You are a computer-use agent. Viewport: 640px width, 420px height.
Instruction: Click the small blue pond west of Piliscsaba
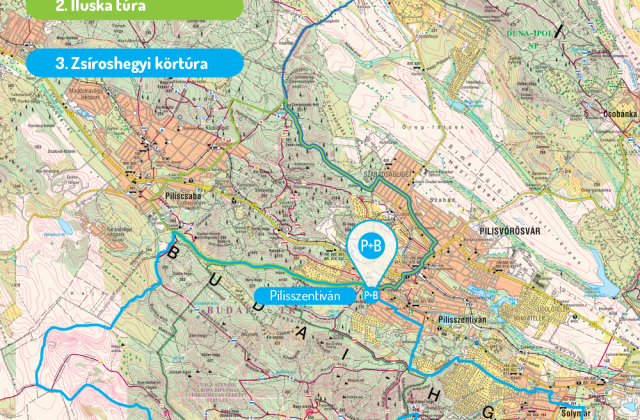(65, 225)
